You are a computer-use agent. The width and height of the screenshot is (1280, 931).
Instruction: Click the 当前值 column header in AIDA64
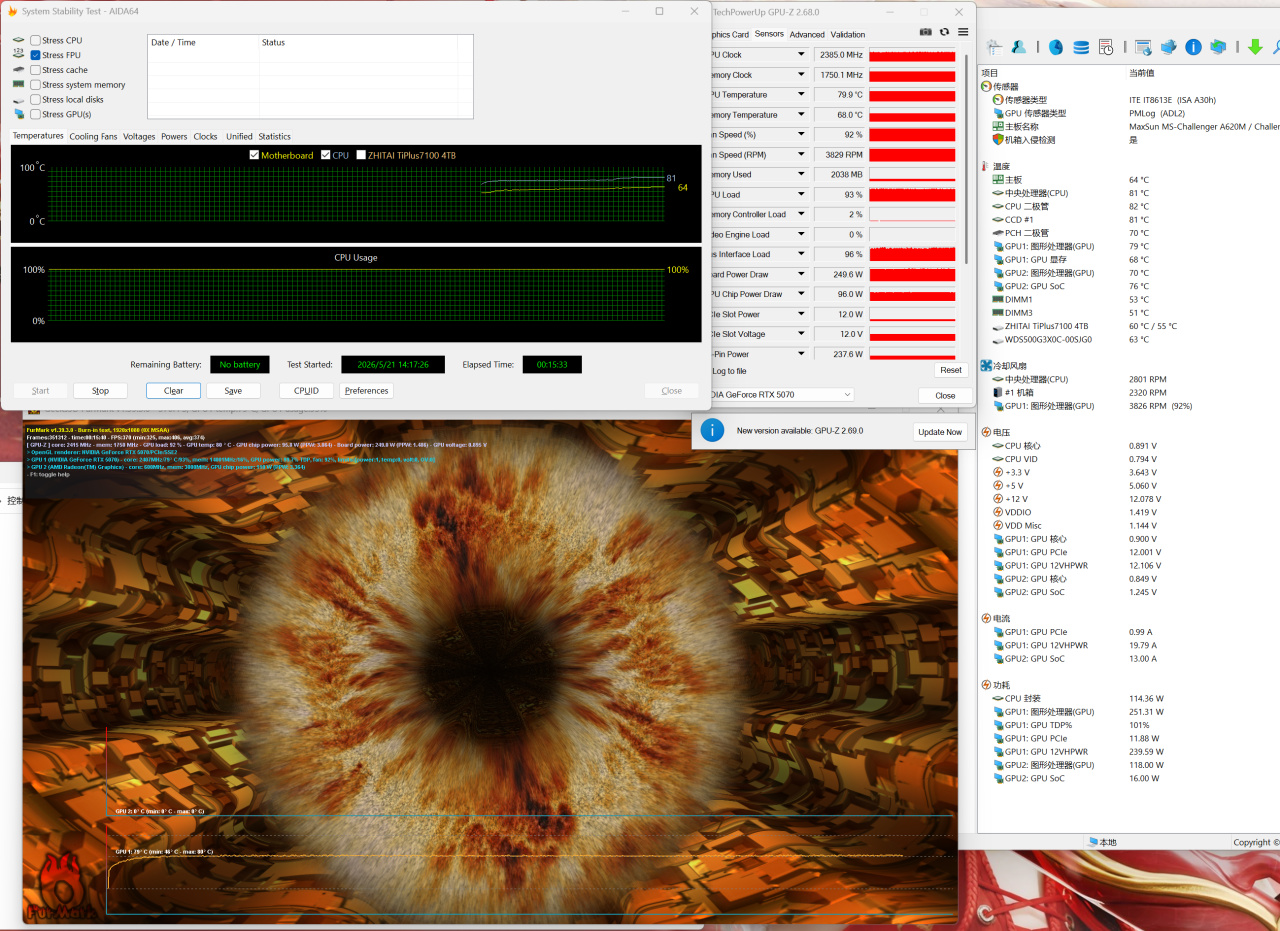1142,73
